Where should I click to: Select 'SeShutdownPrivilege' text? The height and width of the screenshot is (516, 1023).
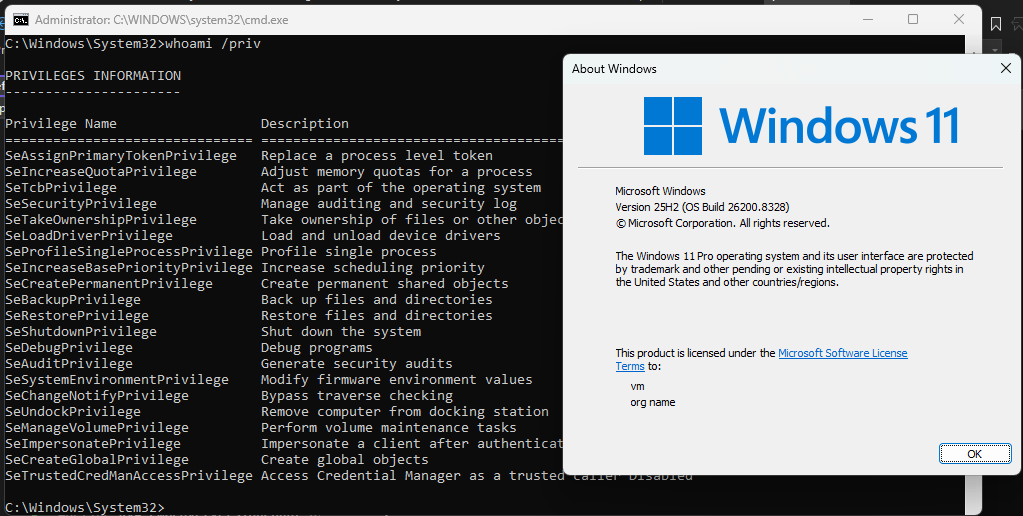pyautogui.click(x=81, y=331)
